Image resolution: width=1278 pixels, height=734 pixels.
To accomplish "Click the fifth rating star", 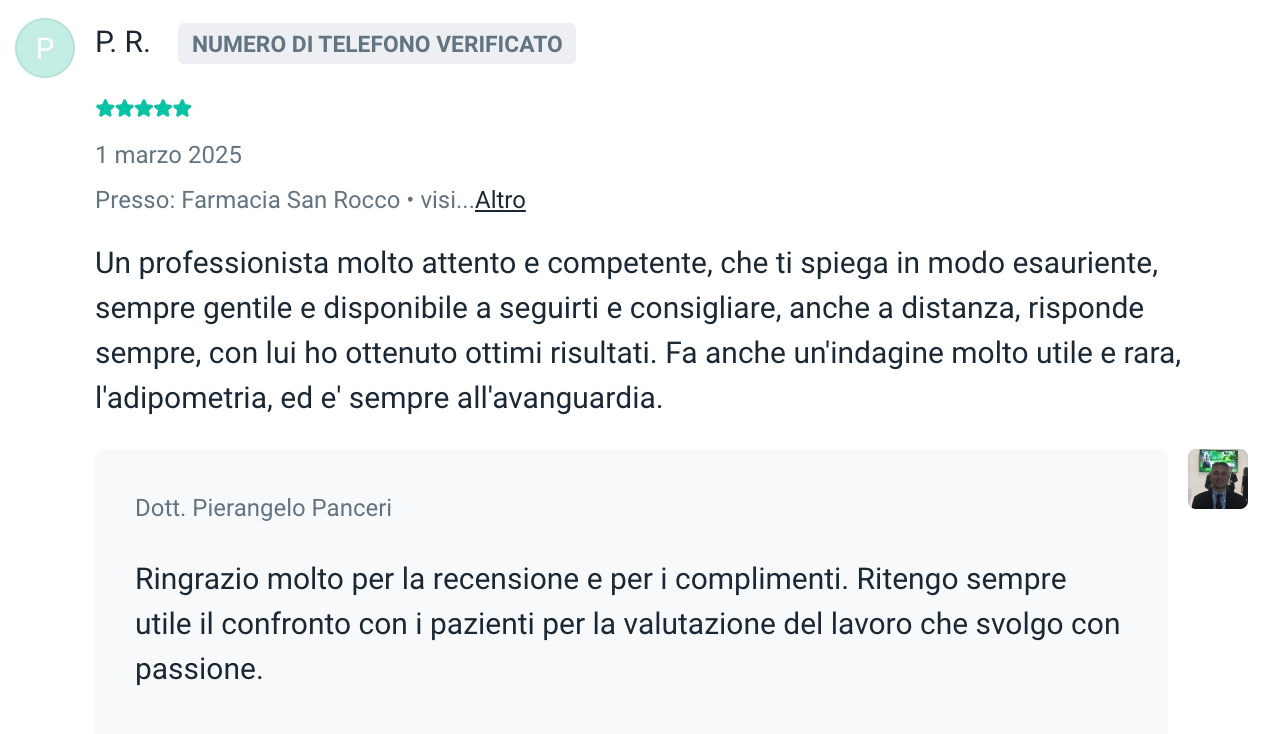I will tap(182, 109).
